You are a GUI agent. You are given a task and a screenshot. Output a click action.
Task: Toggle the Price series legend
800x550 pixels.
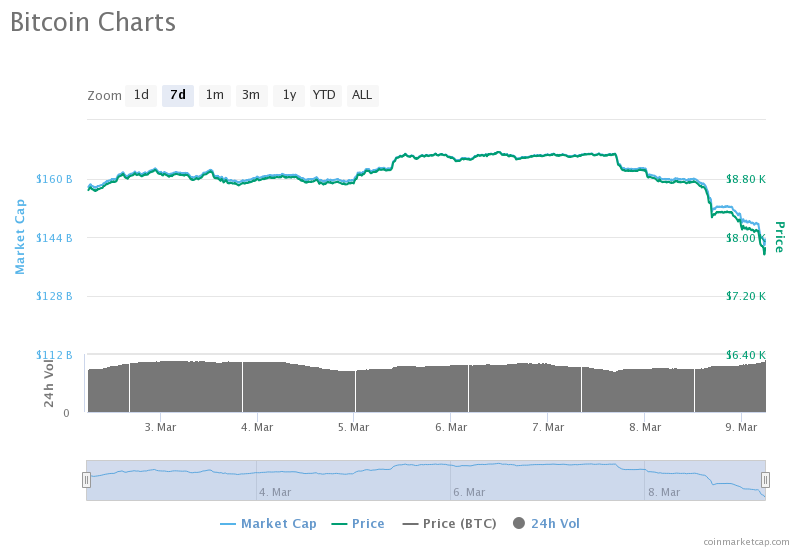pos(358,524)
